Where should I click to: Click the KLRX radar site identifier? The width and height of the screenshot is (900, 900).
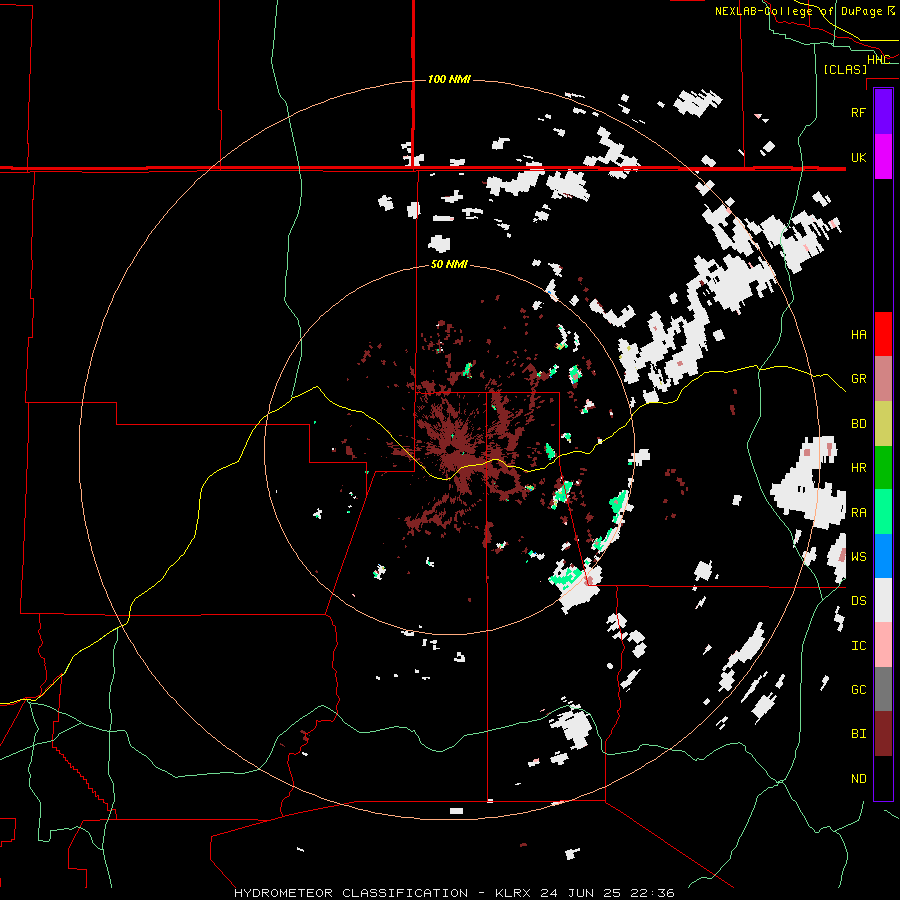click(517, 893)
